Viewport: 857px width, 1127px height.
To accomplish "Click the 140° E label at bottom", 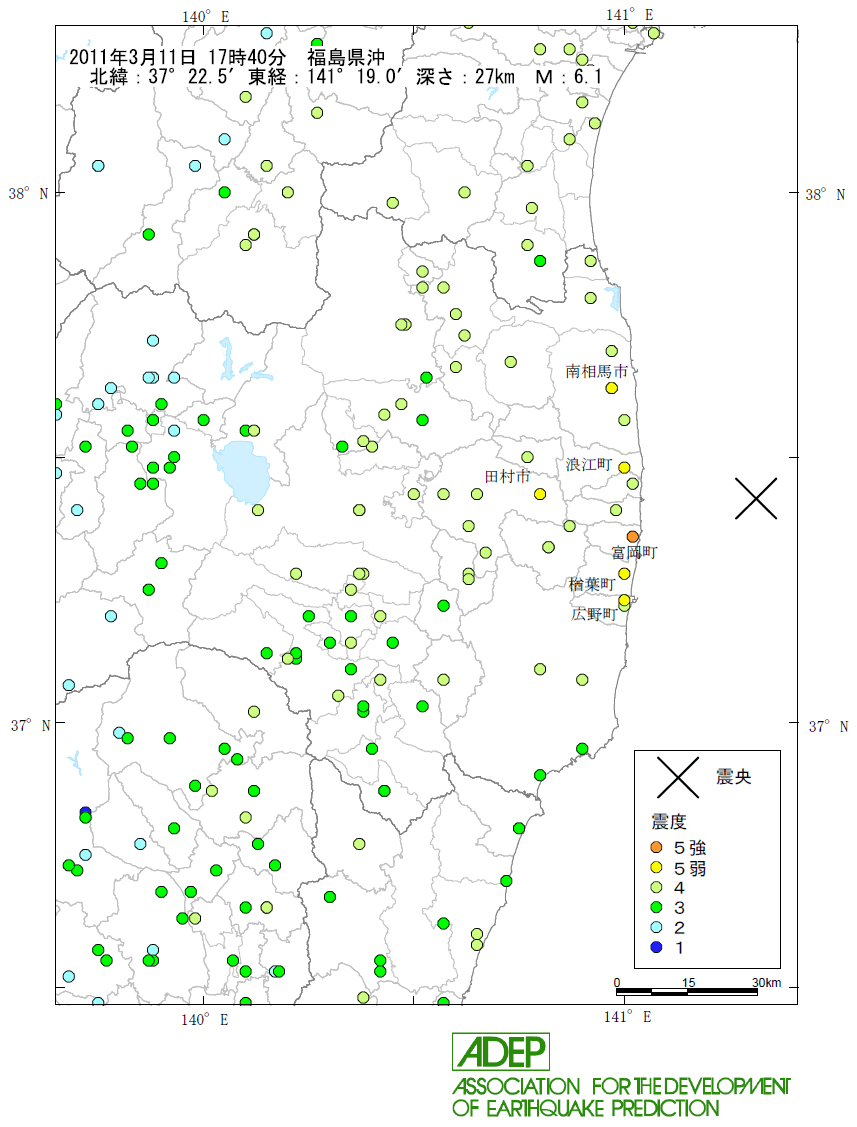I will pos(204,1019).
